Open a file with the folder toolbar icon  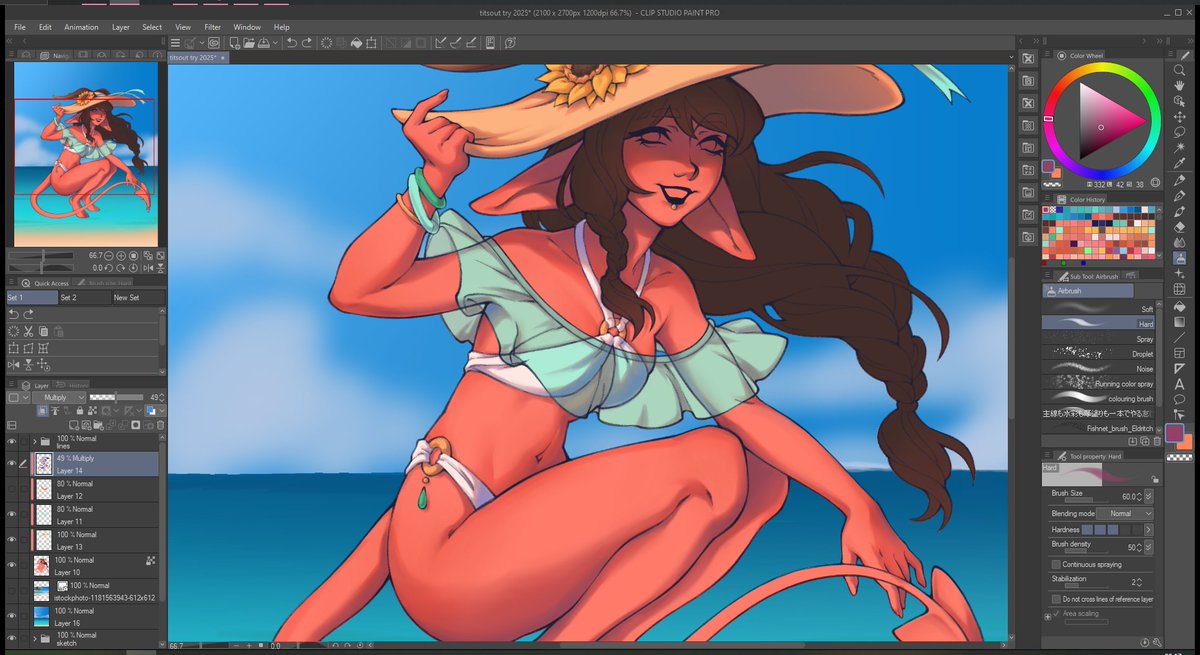coord(248,43)
